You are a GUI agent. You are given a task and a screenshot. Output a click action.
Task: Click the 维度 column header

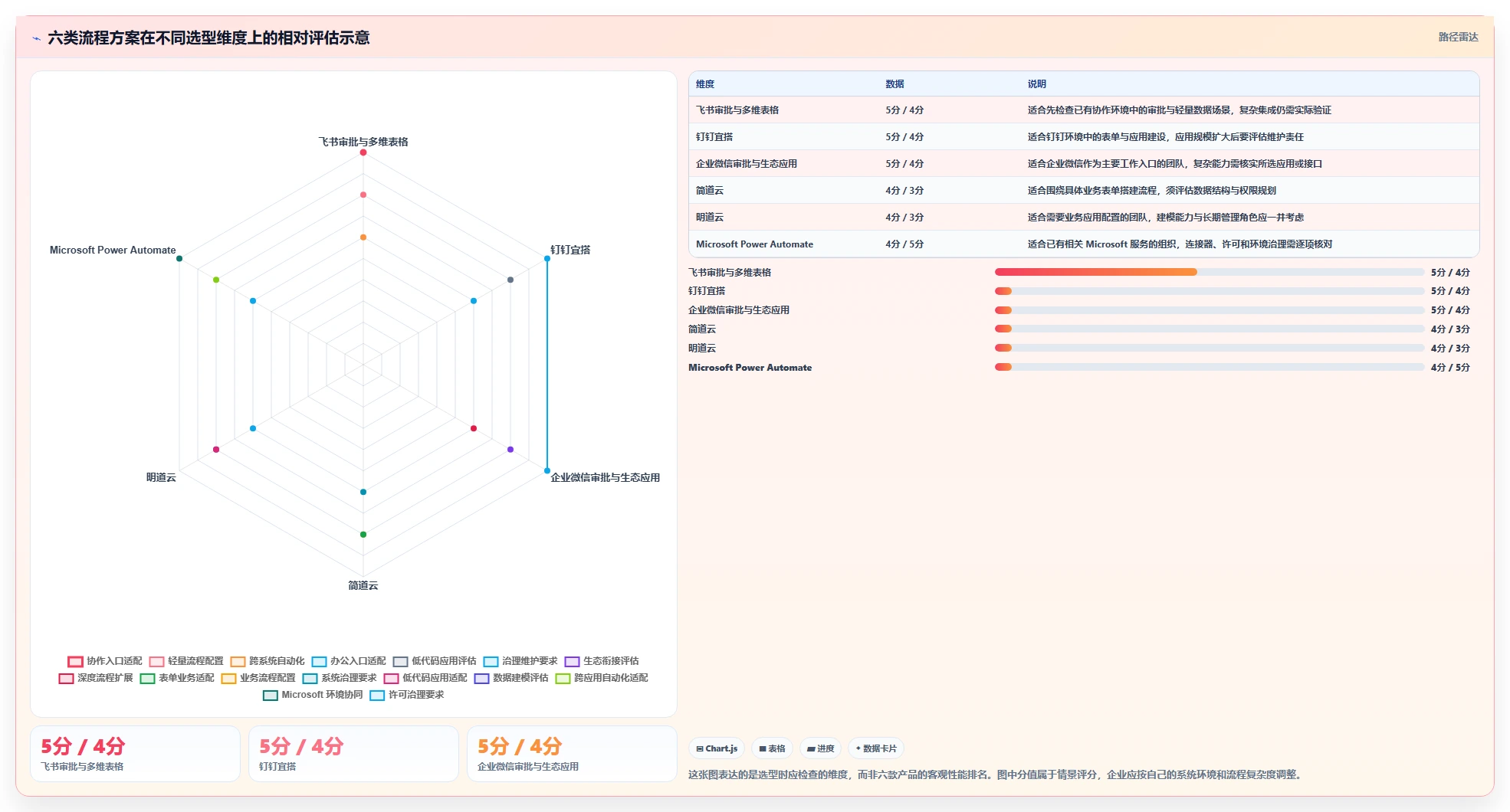click(x=705, y=84)
